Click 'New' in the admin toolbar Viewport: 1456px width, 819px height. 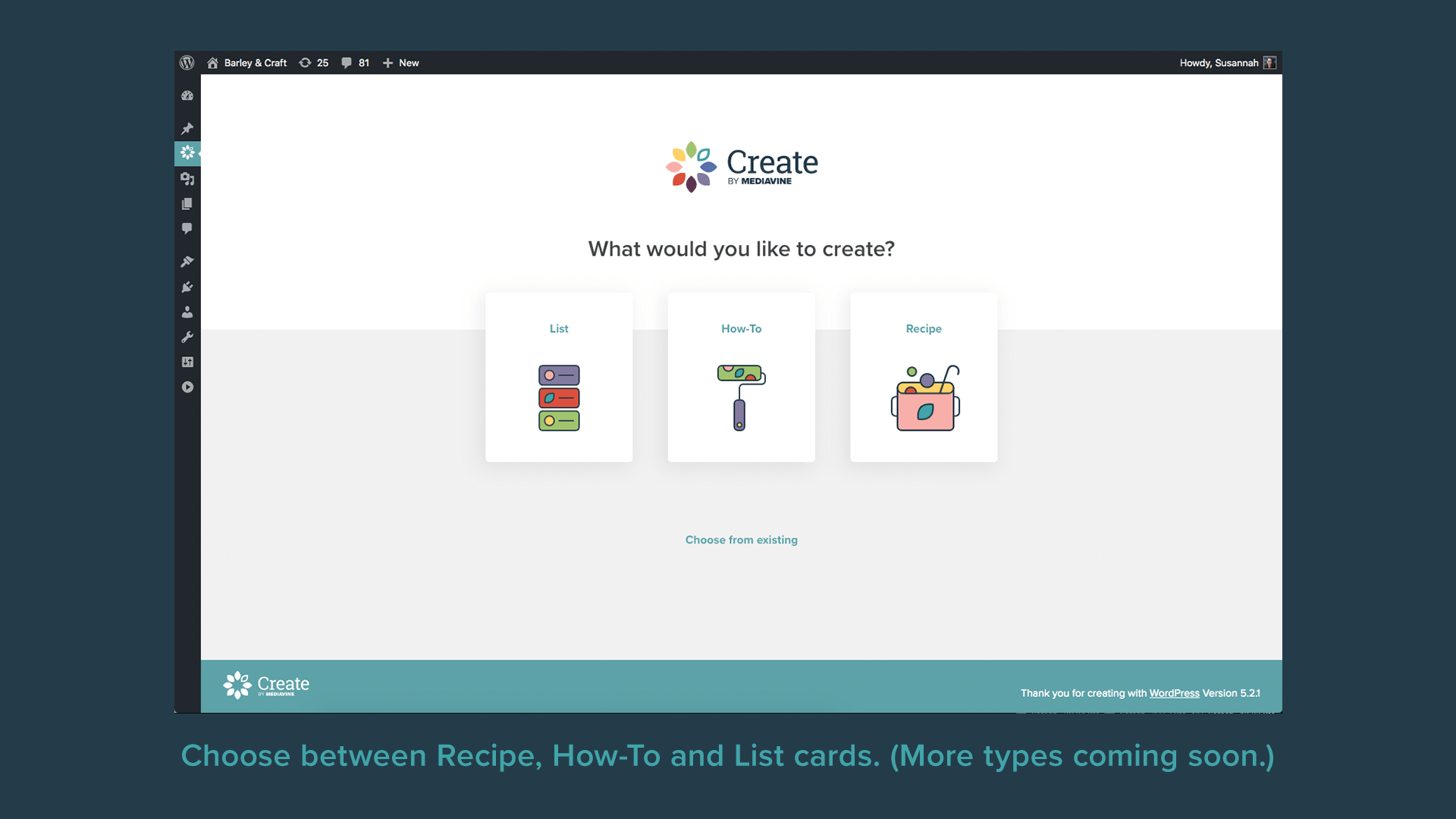pyautogui.click(x=401, y=62)
